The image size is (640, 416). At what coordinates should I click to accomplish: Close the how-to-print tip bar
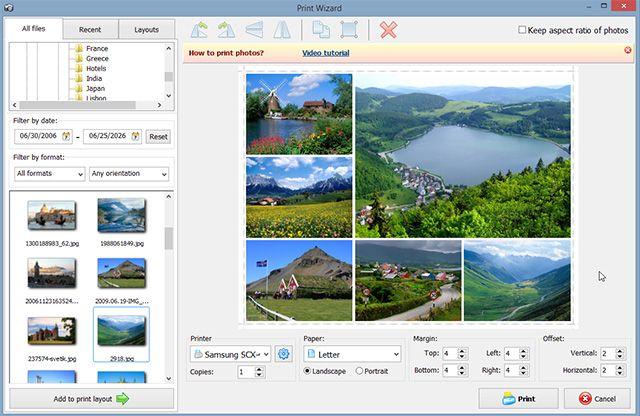[628, 50]
